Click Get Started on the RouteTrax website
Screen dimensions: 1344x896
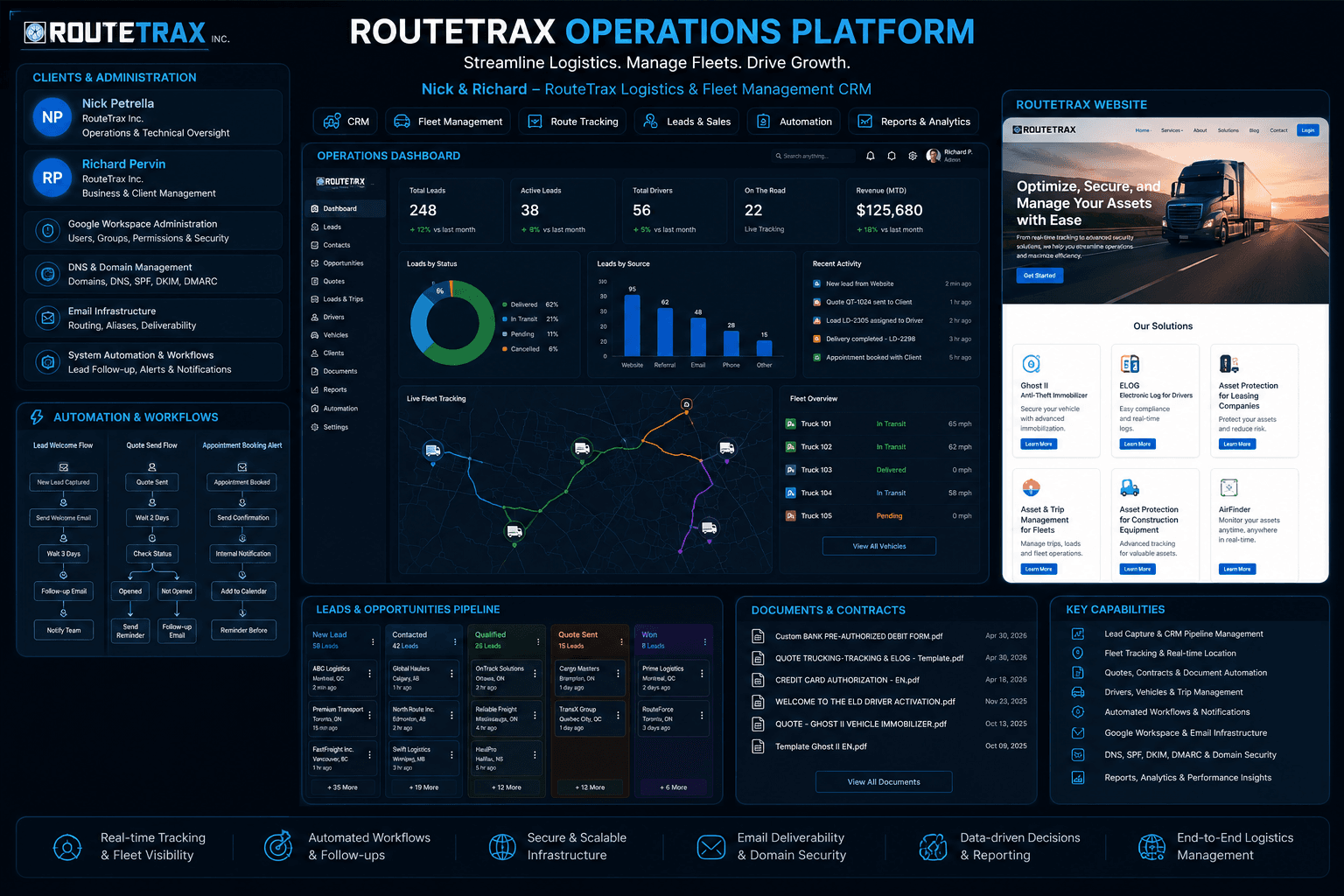pyautogui.click(x=1039, y=276)
